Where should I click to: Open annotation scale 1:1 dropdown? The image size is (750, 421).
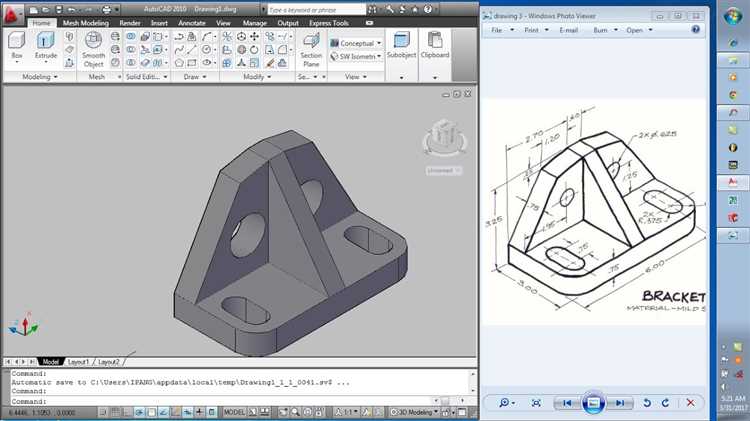click(347, 412)
